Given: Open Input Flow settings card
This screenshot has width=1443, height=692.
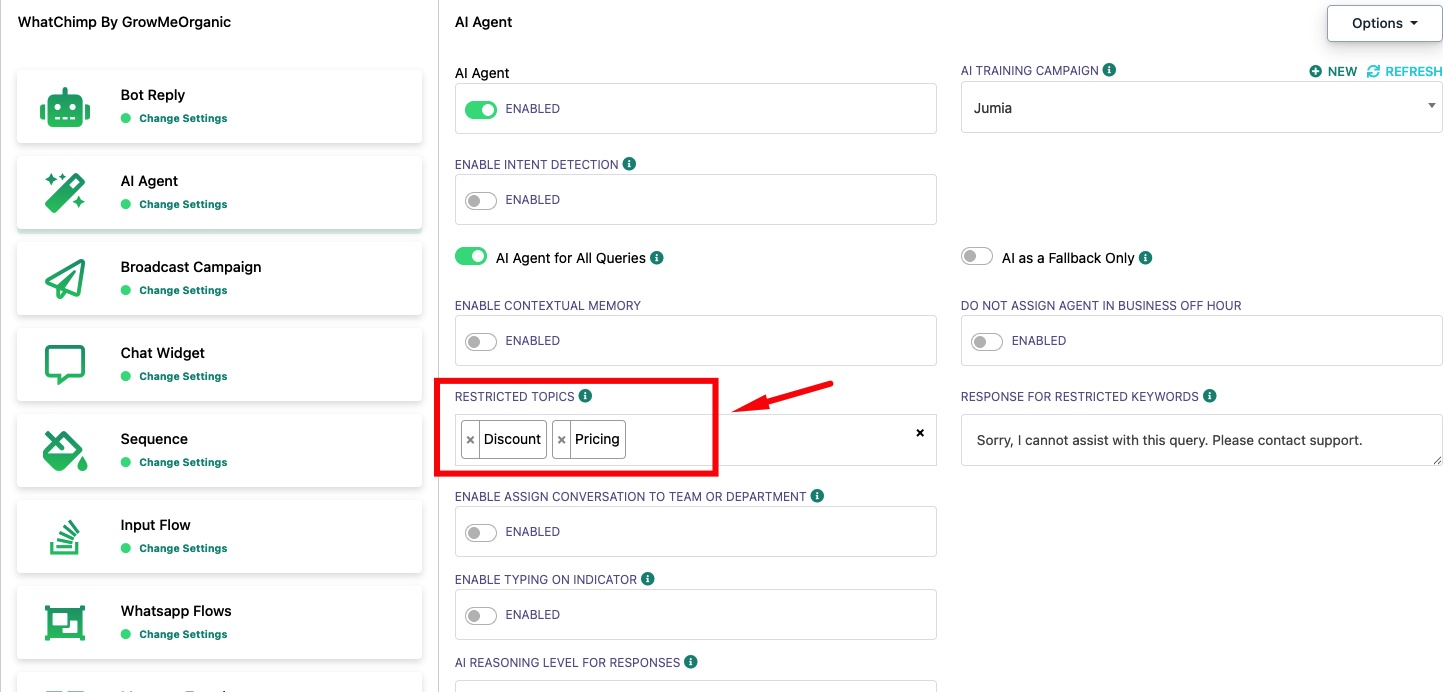Looking at the screenshot, I should [219, 537].
